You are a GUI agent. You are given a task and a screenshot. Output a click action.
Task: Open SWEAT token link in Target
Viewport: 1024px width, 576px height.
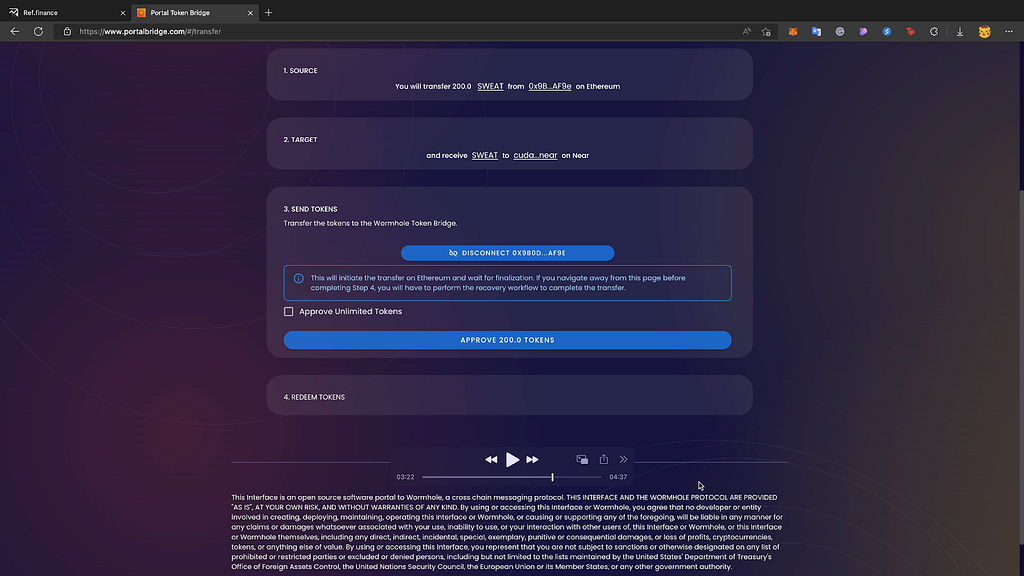click(x=485, y=155)
